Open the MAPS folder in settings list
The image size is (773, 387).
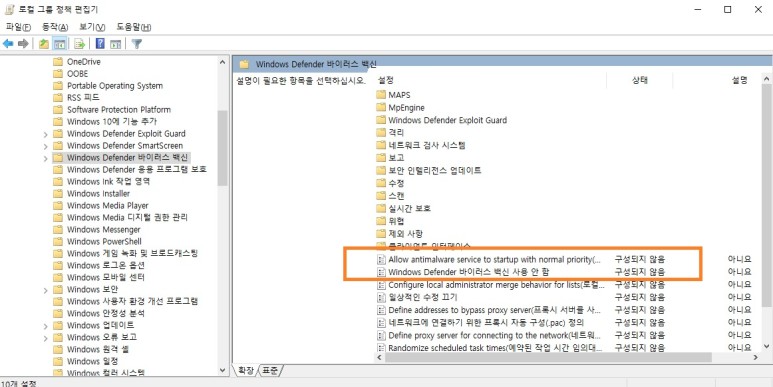coord(399,95)
